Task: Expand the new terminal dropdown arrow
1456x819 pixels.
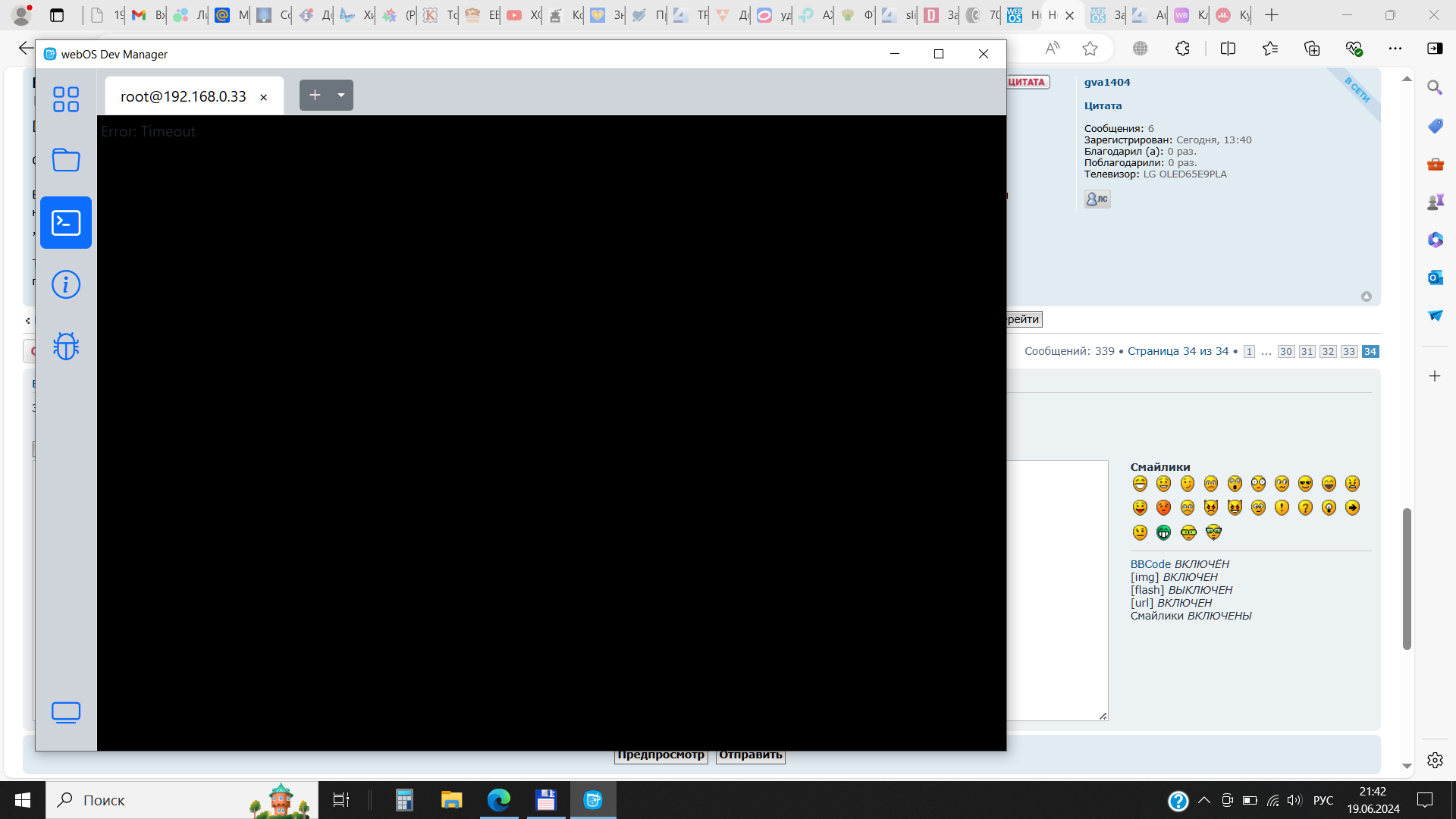Action: (341, 95)
